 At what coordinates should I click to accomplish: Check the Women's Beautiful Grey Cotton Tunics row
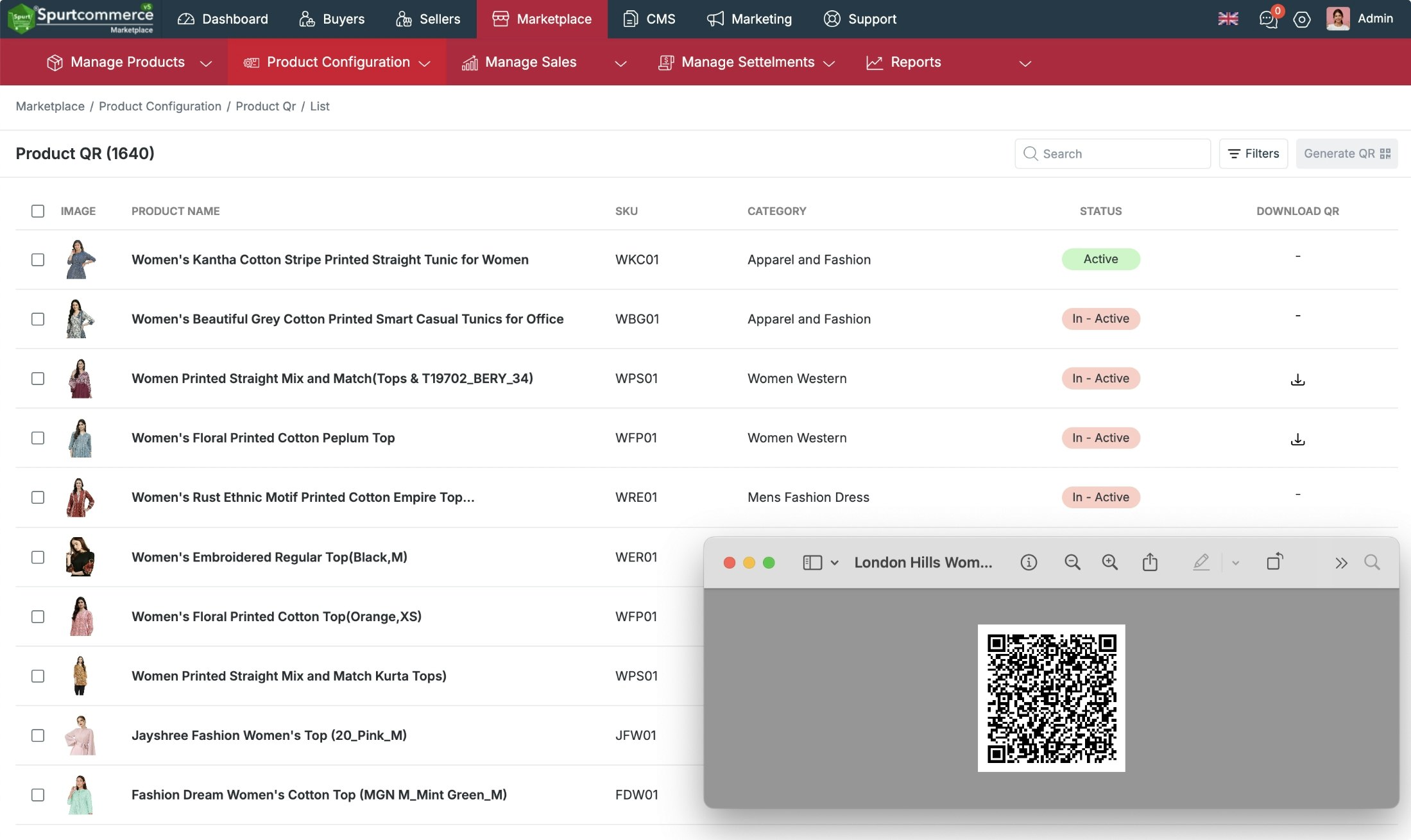(38, 319)
